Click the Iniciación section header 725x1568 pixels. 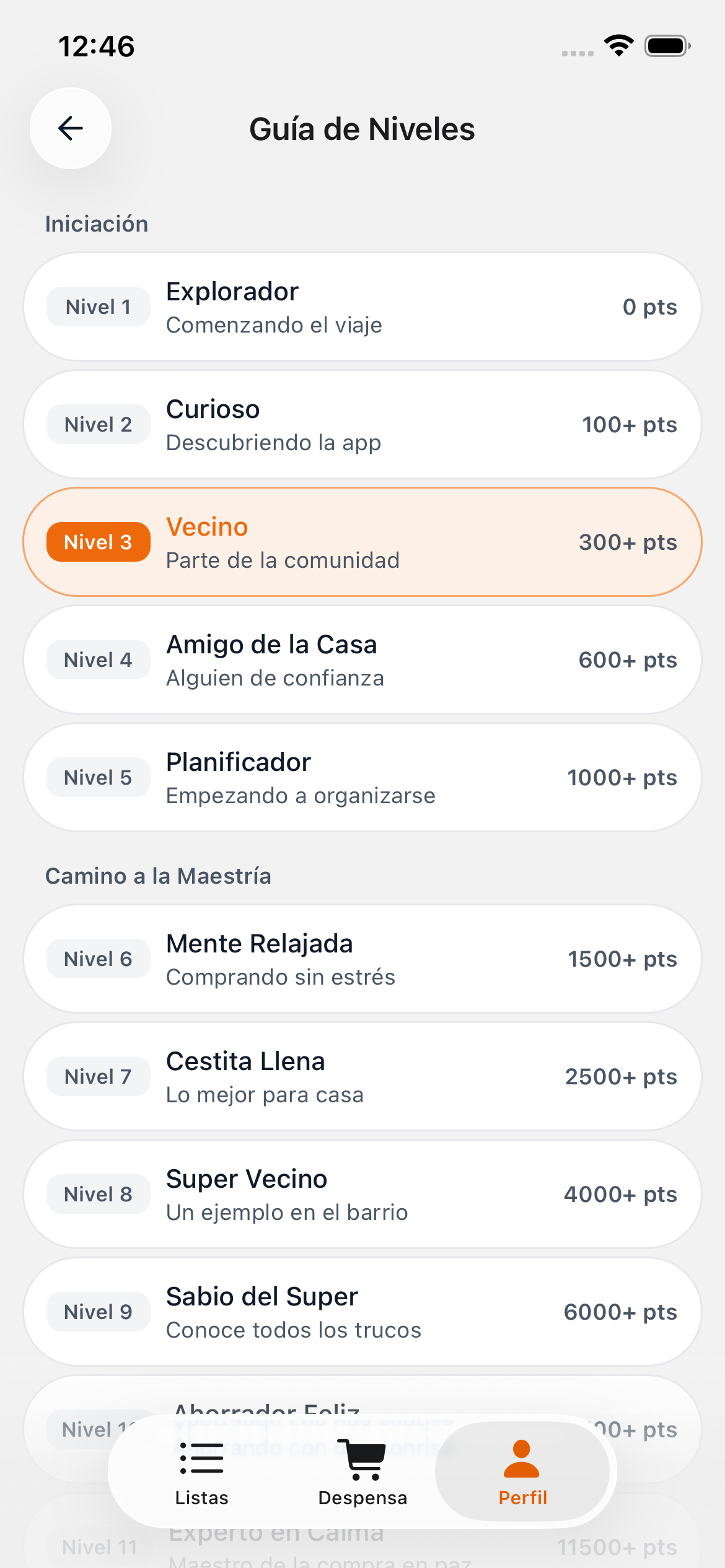tap(97, 224)
